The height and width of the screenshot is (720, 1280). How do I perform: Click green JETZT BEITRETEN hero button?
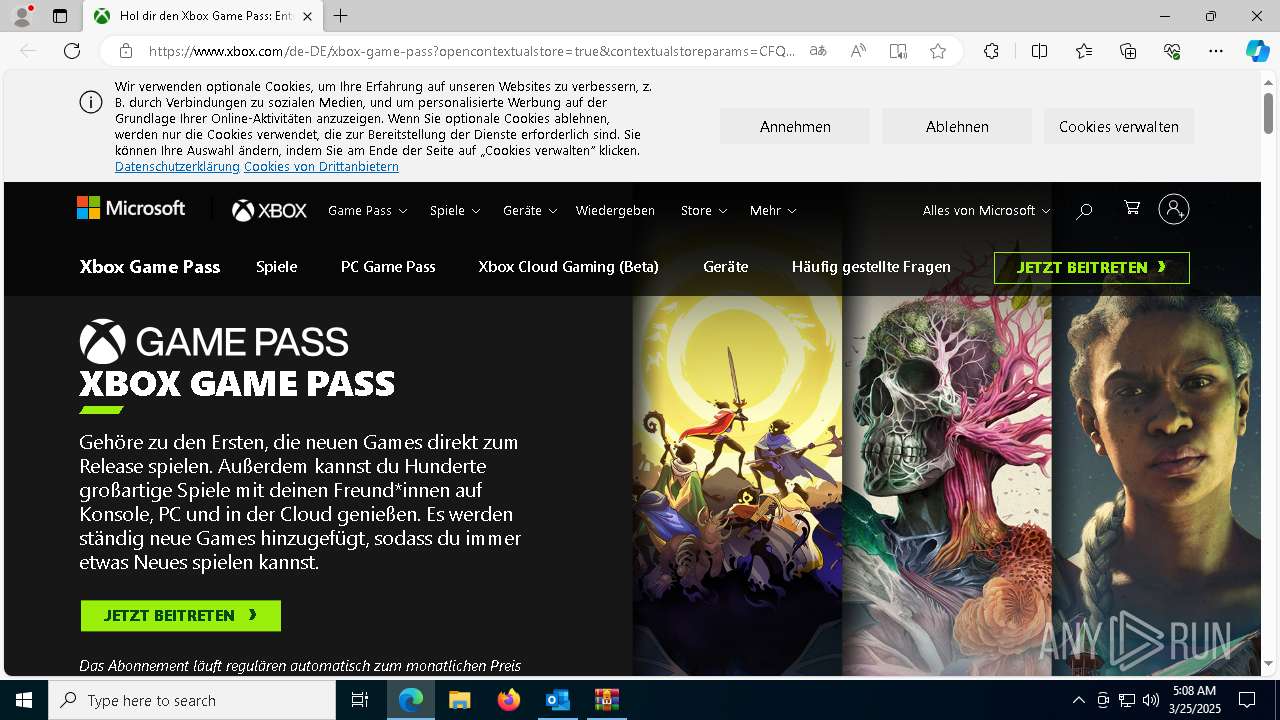[181, 616]
